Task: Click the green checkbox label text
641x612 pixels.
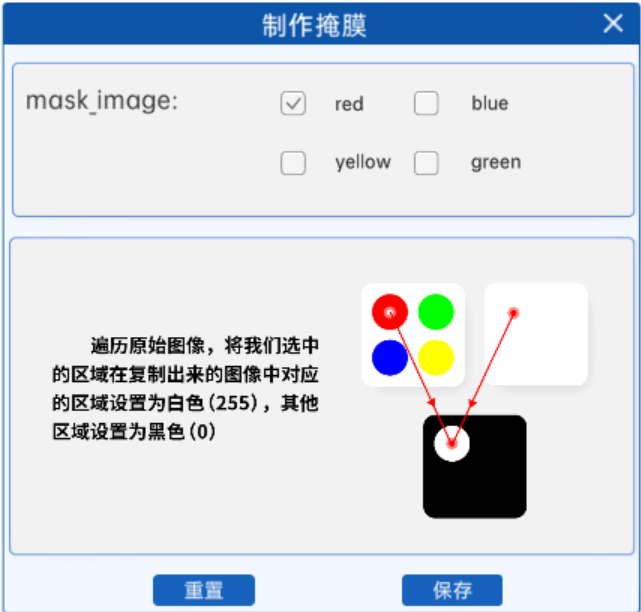Action: click(496, 163)
